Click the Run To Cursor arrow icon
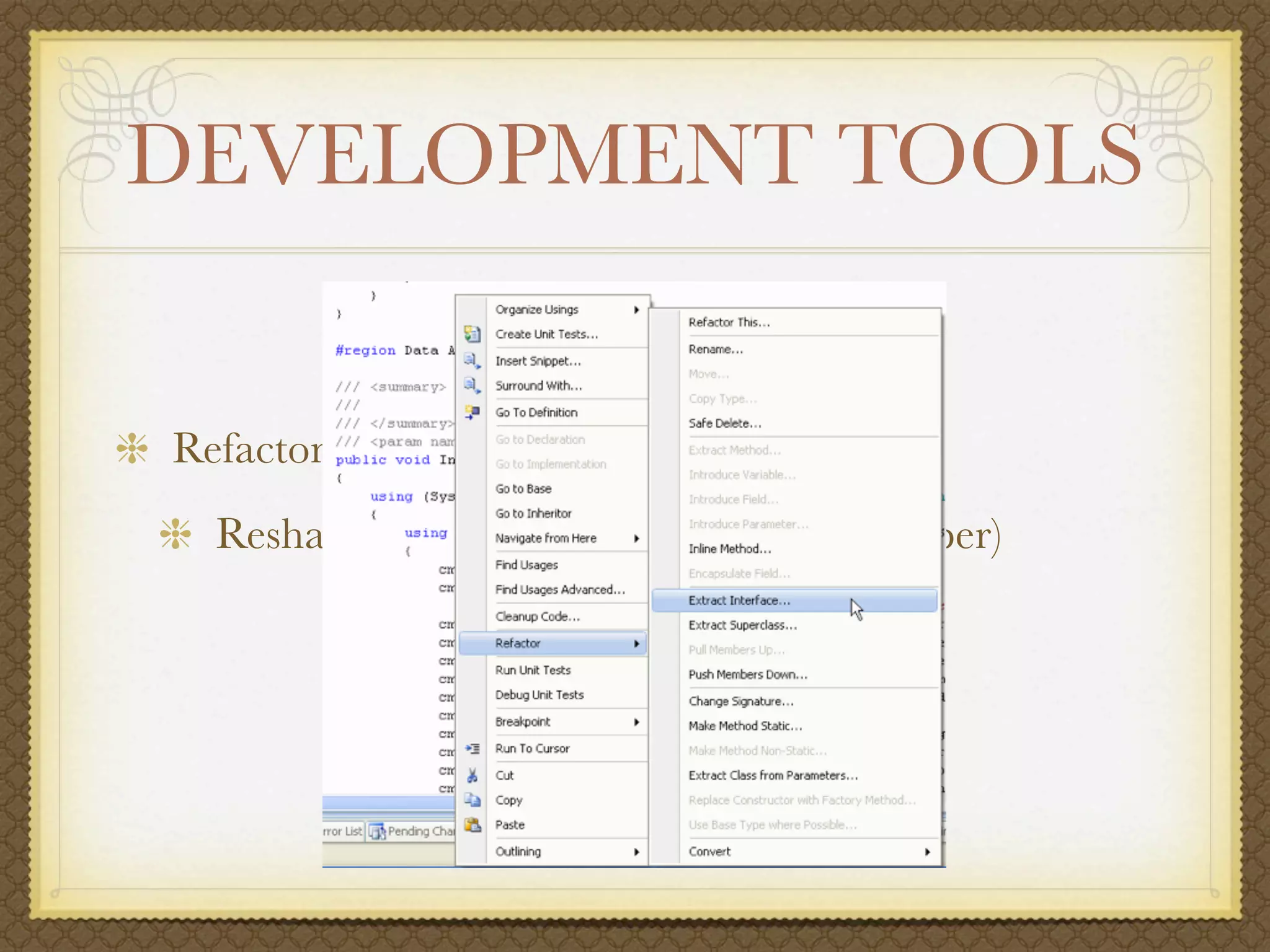1270x952 pixels. pyautogui.click(x=473, y=749)
